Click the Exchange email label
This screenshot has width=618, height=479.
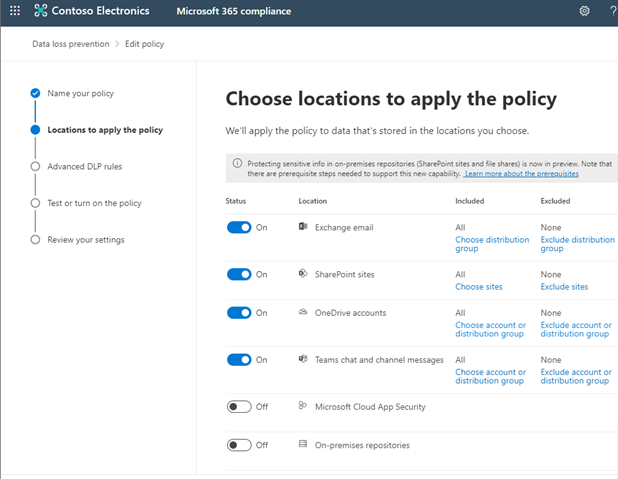click(344, 227)
